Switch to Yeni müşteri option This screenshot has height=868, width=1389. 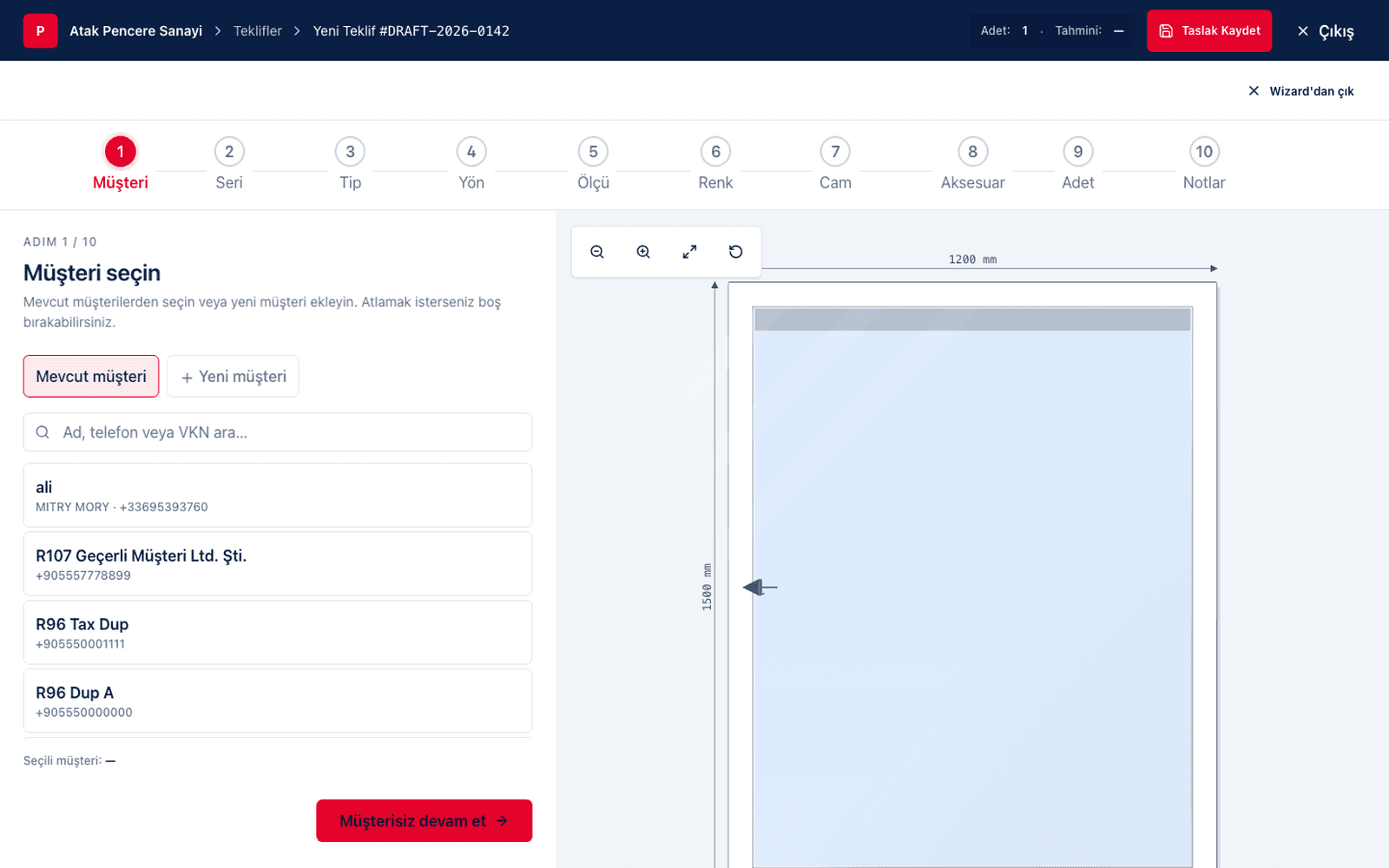pos(233,376)
